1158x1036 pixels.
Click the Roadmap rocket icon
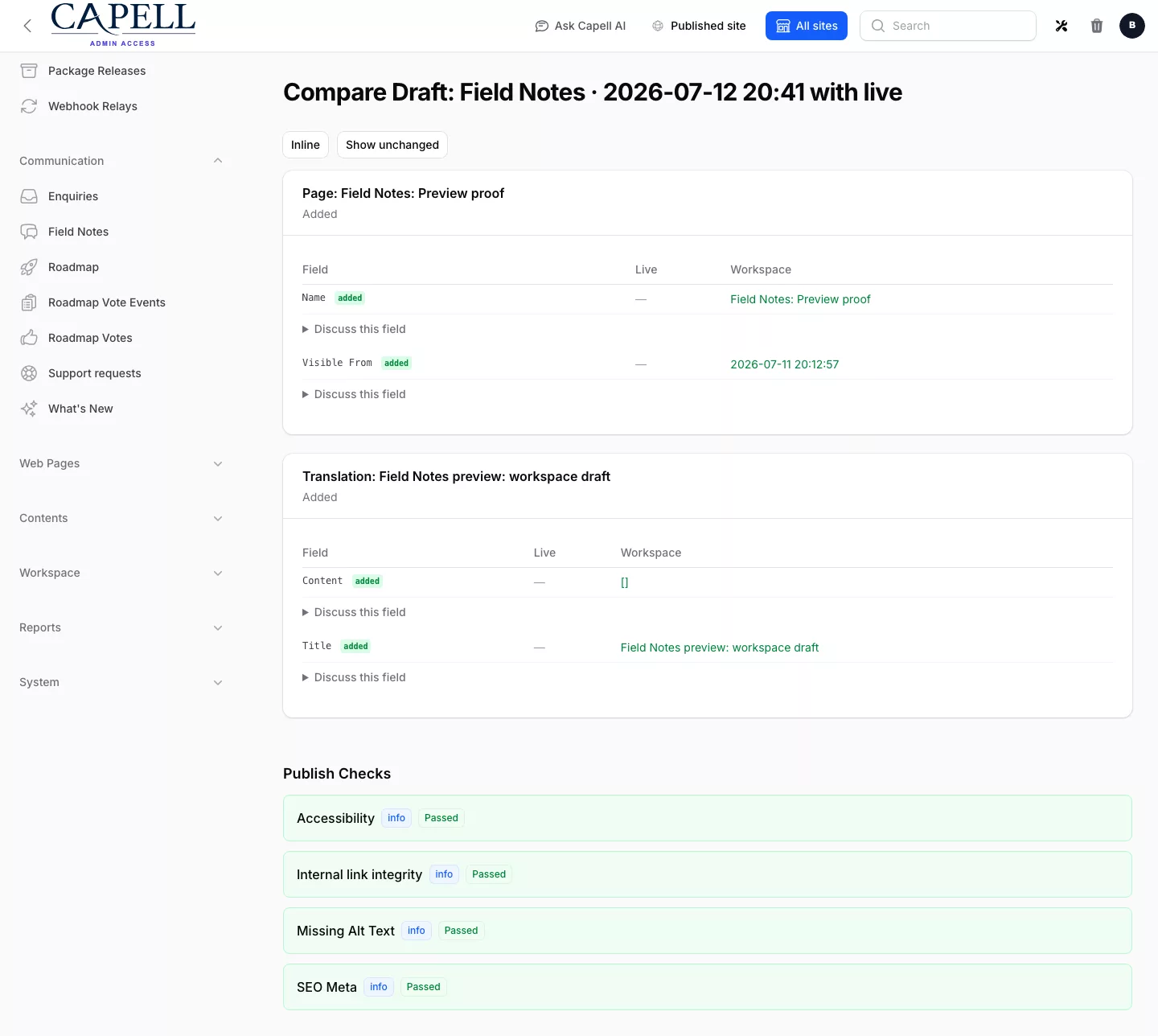point(29,267)
